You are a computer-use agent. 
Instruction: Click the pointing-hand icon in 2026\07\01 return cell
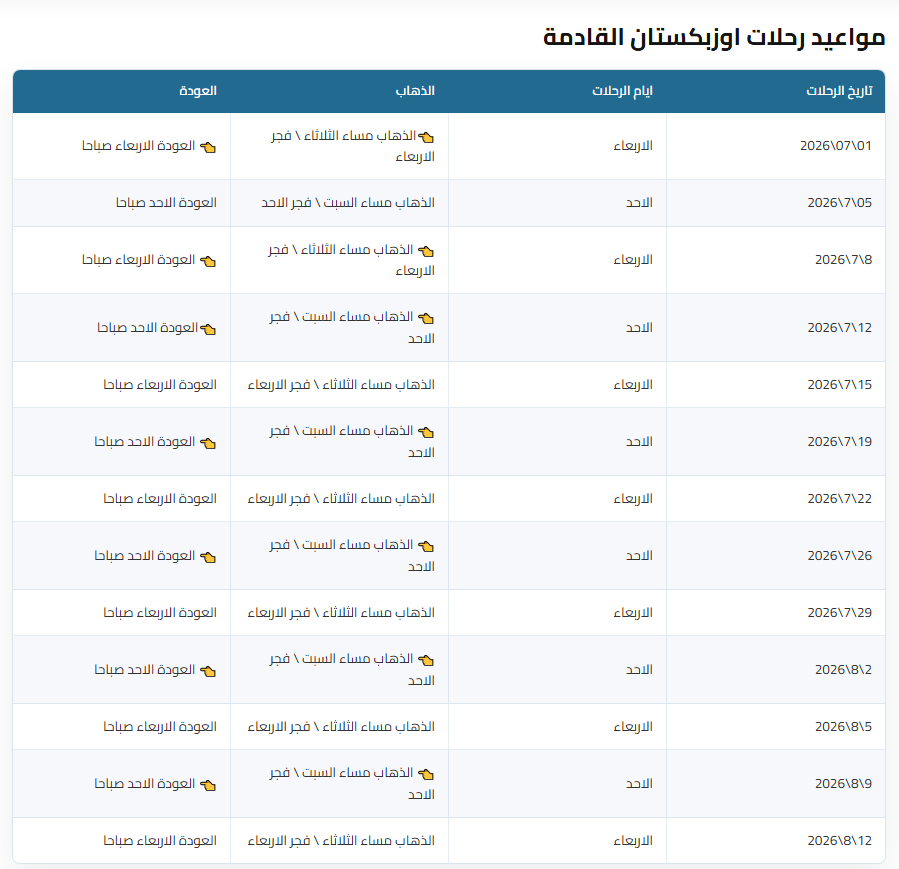[x=208, y=147]
